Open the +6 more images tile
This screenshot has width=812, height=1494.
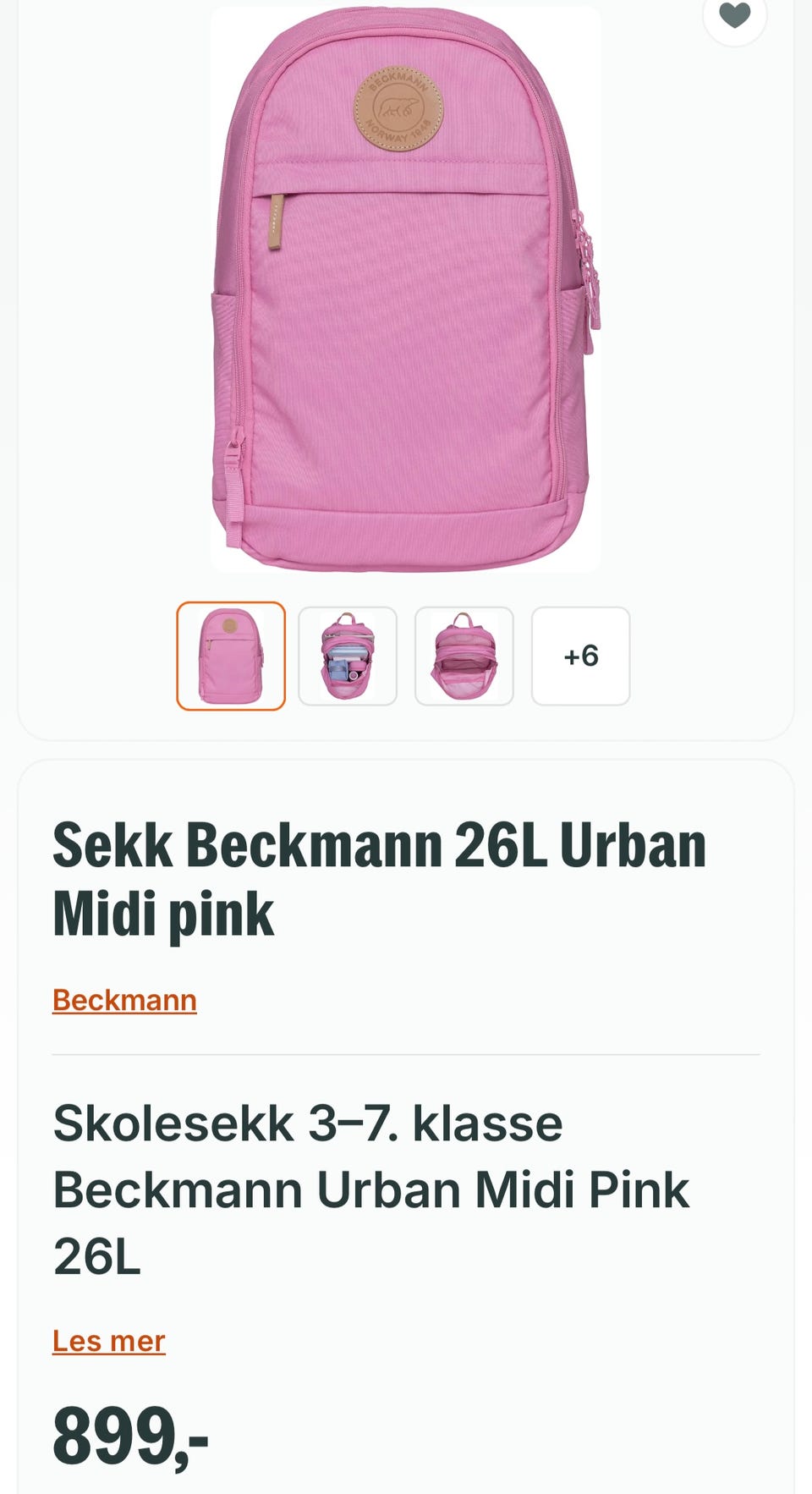coord(581,656)
